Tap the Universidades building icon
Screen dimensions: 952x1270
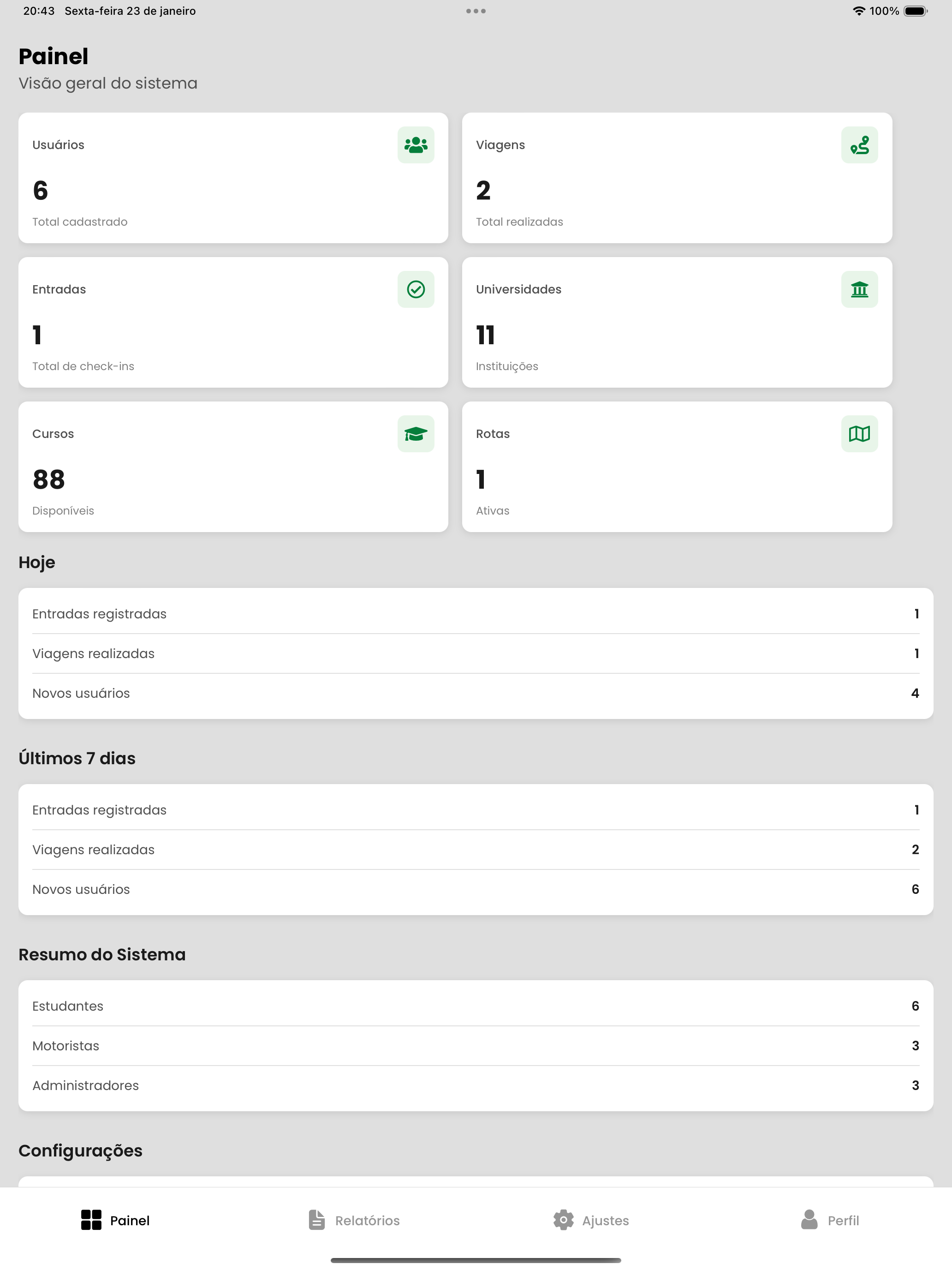pyautogui.click(x=859, y=289)
